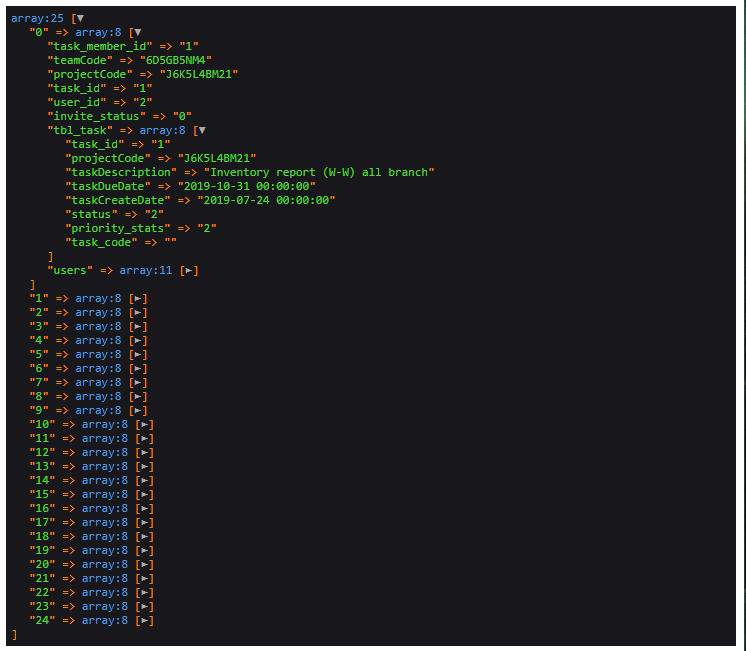Expand the users array:11 arrow
Image resolution: width=746 pixels, height=651 pixels.
click(189, 270)
